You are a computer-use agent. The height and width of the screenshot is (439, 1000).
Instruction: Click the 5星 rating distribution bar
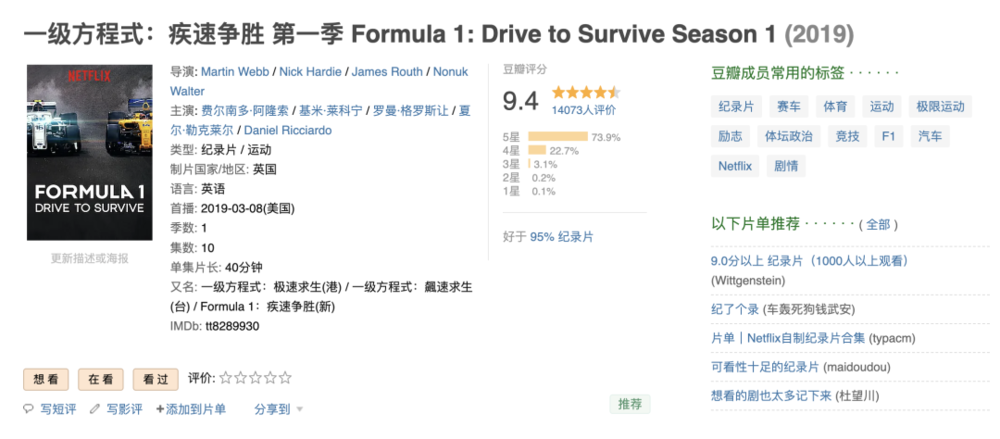point(557,136)
